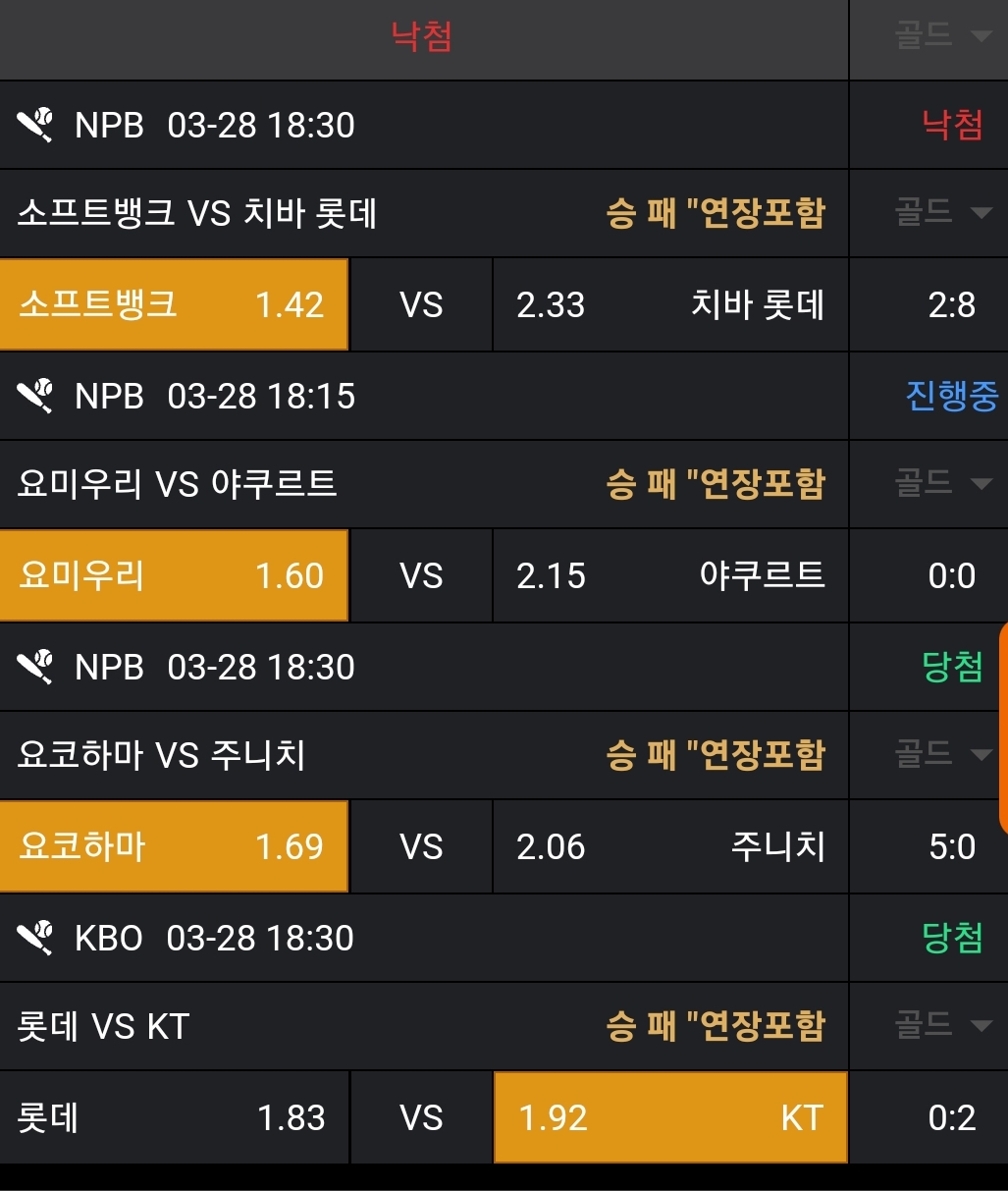Choose the 2.06 주니치 odds button
Screen dimensions: 1008x1191
[669, 846]
